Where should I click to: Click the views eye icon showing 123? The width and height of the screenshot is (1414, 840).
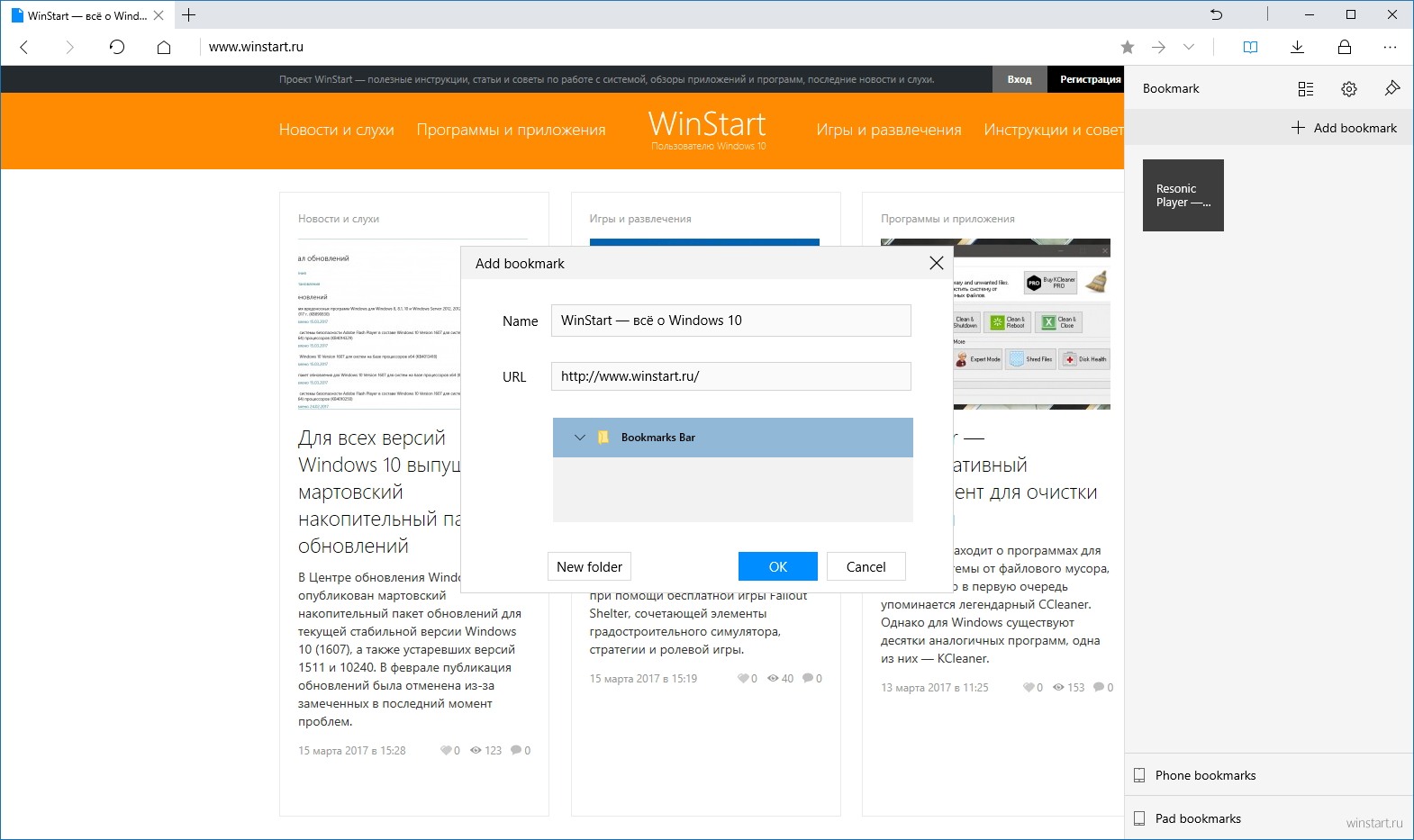point(476,750)
